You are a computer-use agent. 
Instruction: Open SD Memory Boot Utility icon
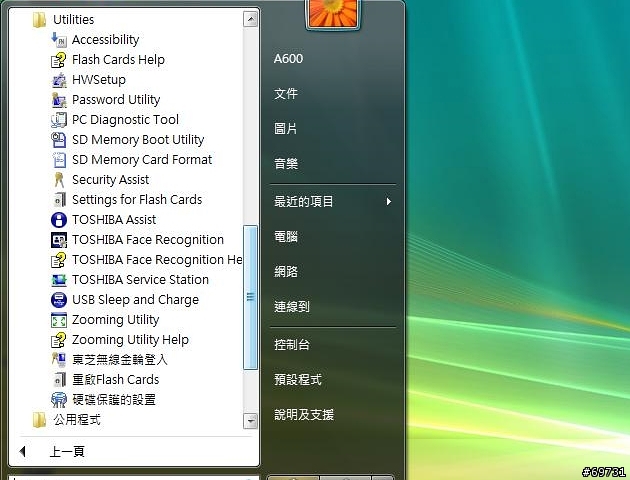coord(59,140)
